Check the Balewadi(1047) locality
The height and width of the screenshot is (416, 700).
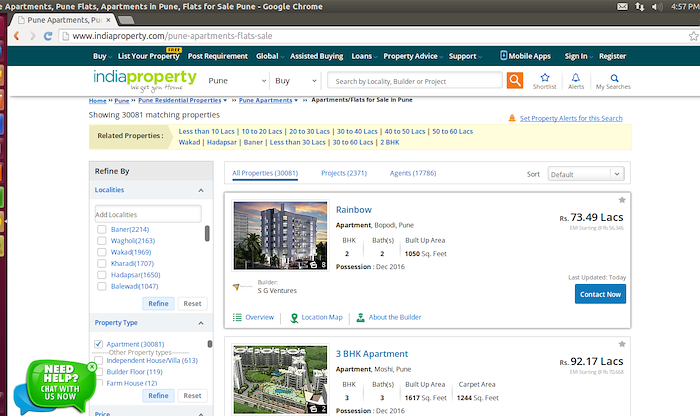102,286
